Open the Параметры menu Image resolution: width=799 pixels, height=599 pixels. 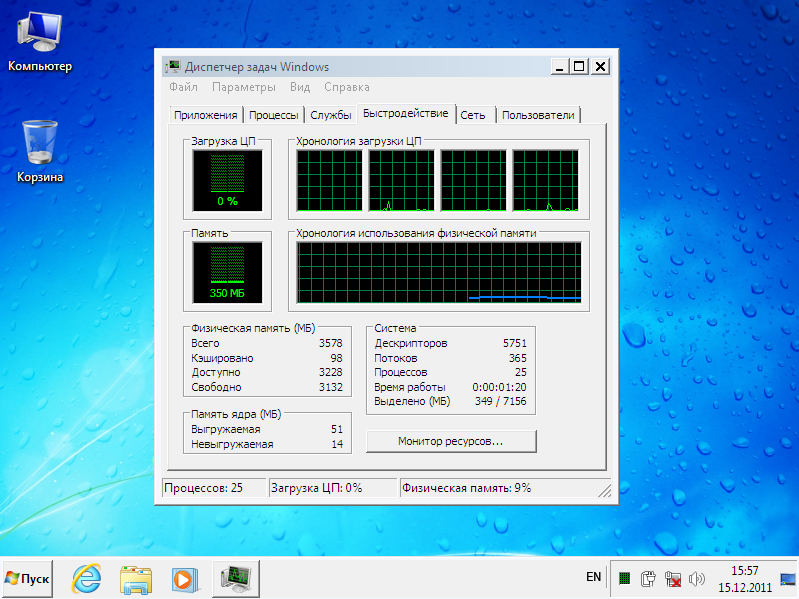(x=244, y=87)
